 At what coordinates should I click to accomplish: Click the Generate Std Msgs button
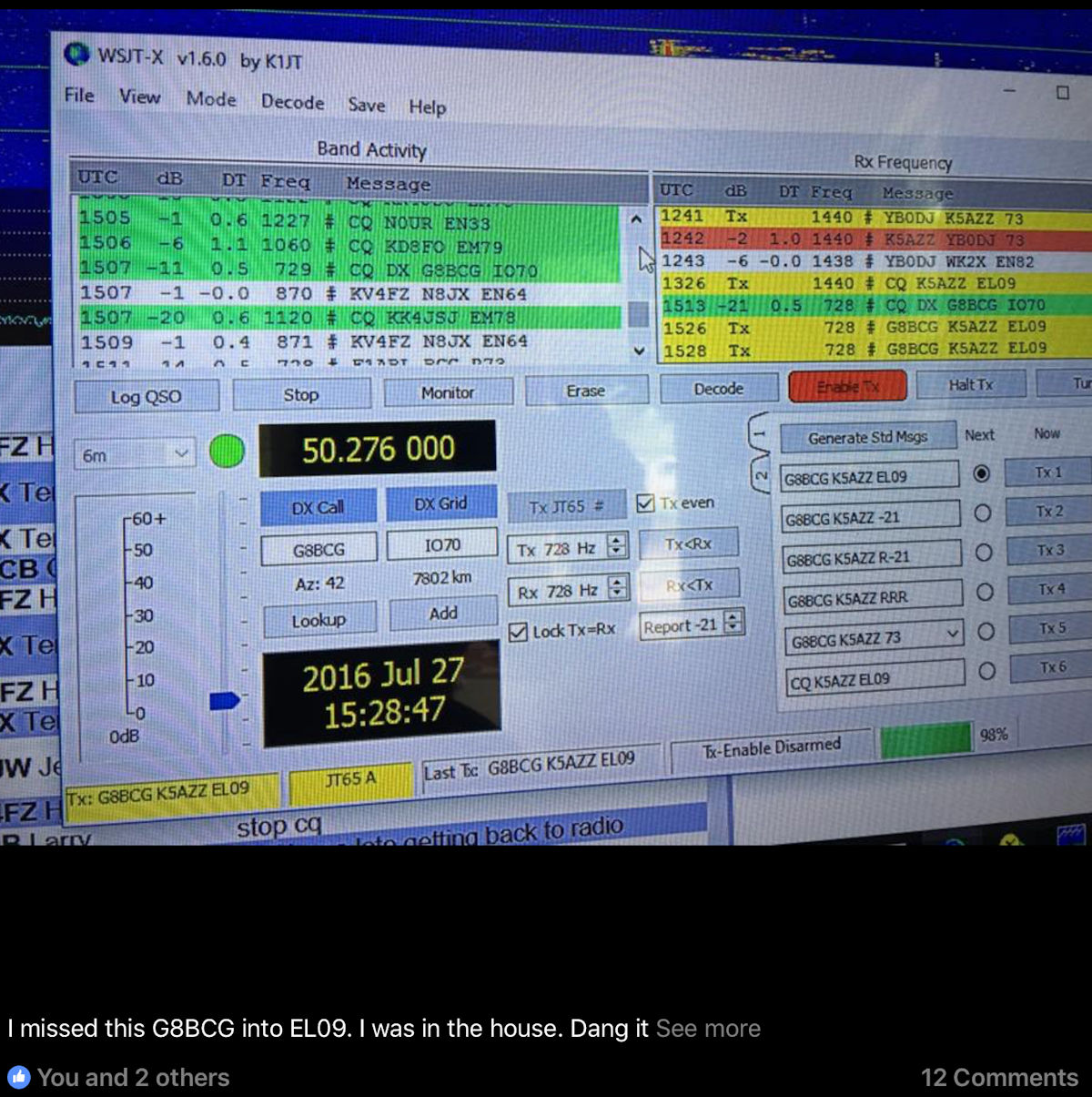(868, 437)
